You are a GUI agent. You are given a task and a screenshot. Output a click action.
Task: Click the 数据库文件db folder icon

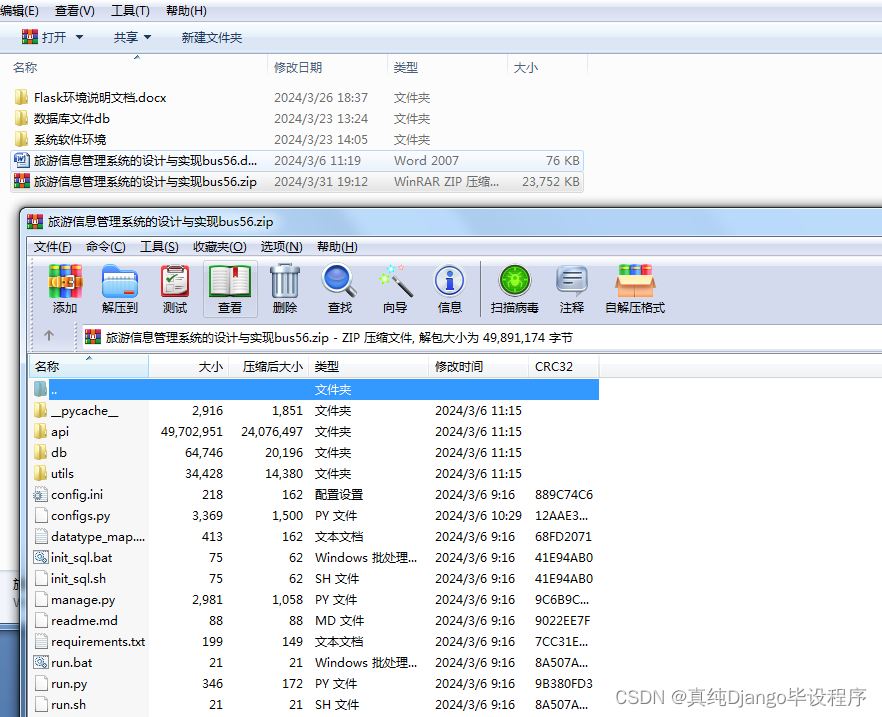(x=21, y=119)
